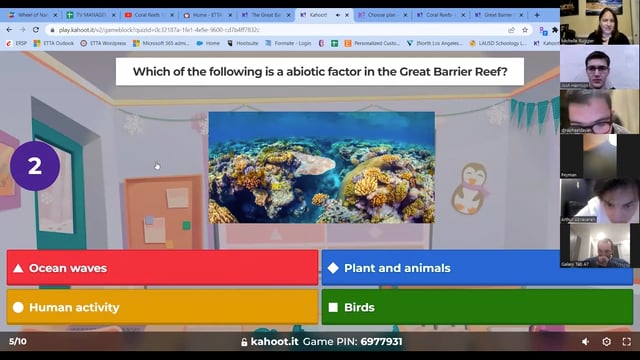Open the Personalized Custo... bookmark

click(372, 43)
